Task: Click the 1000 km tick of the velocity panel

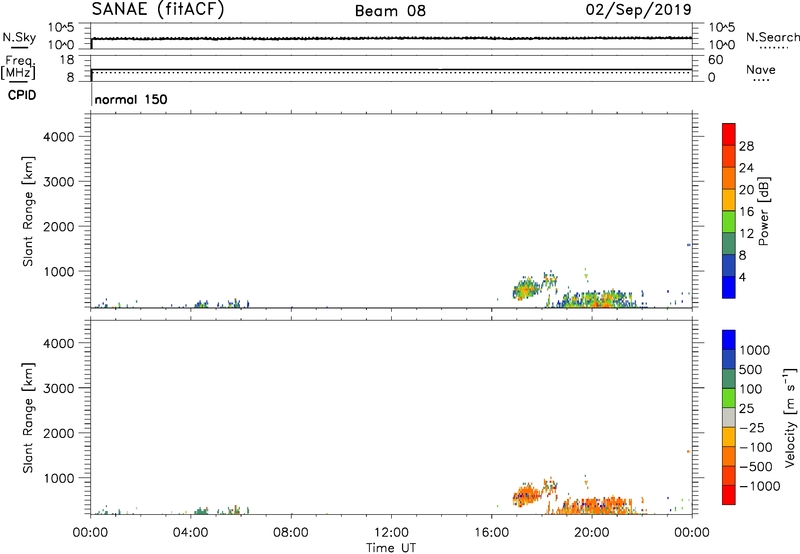Action: [59, 478]
